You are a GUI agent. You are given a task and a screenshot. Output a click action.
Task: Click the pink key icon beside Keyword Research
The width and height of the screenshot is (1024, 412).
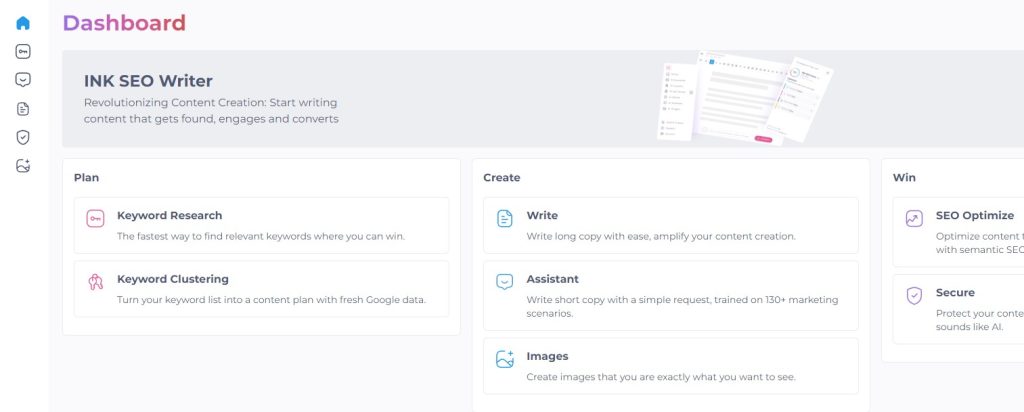click(x=95, y=218)
